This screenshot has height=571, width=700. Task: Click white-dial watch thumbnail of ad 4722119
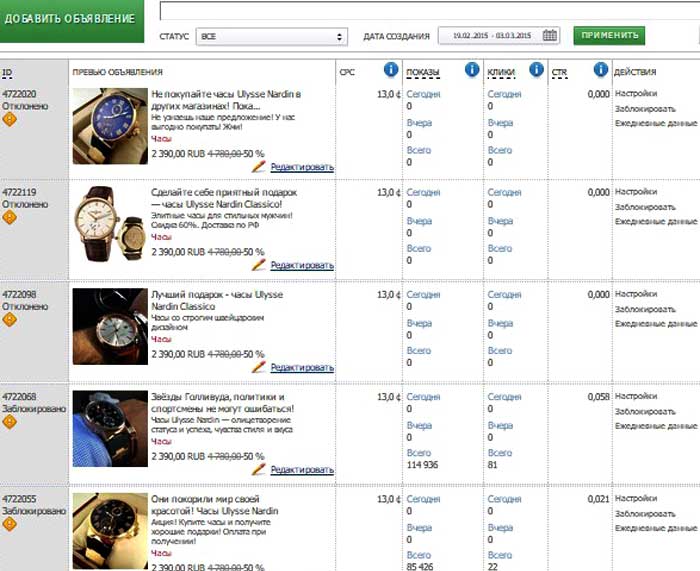coord(110,224)
